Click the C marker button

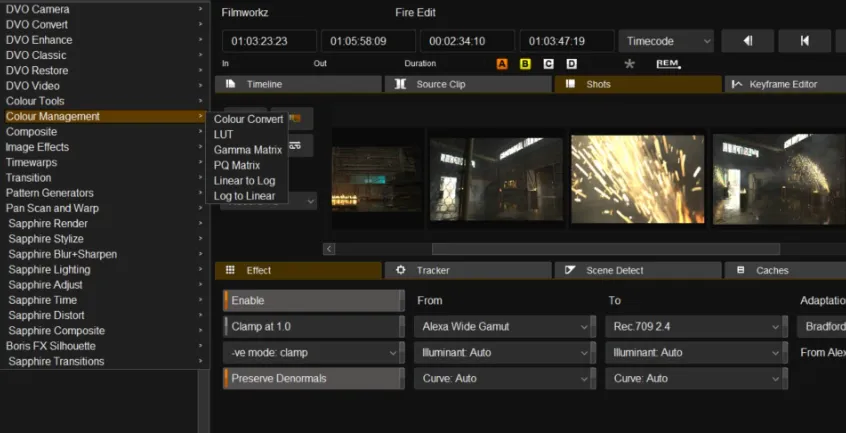(x=548, y=64)
